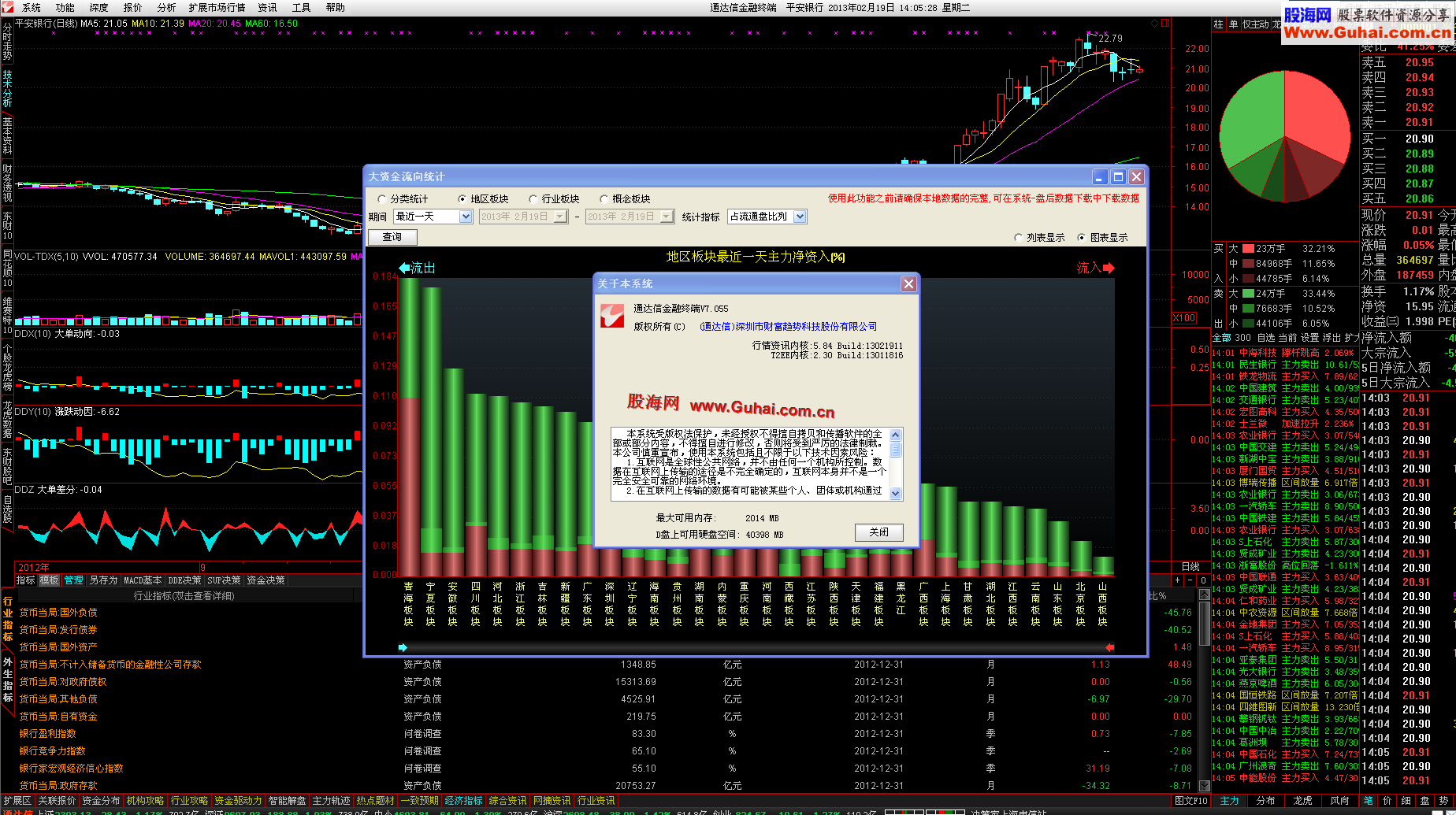Viewport: 1456px width, 815px height.
Task: Select the DDE决策 template tab
Action: pos(185,580)
